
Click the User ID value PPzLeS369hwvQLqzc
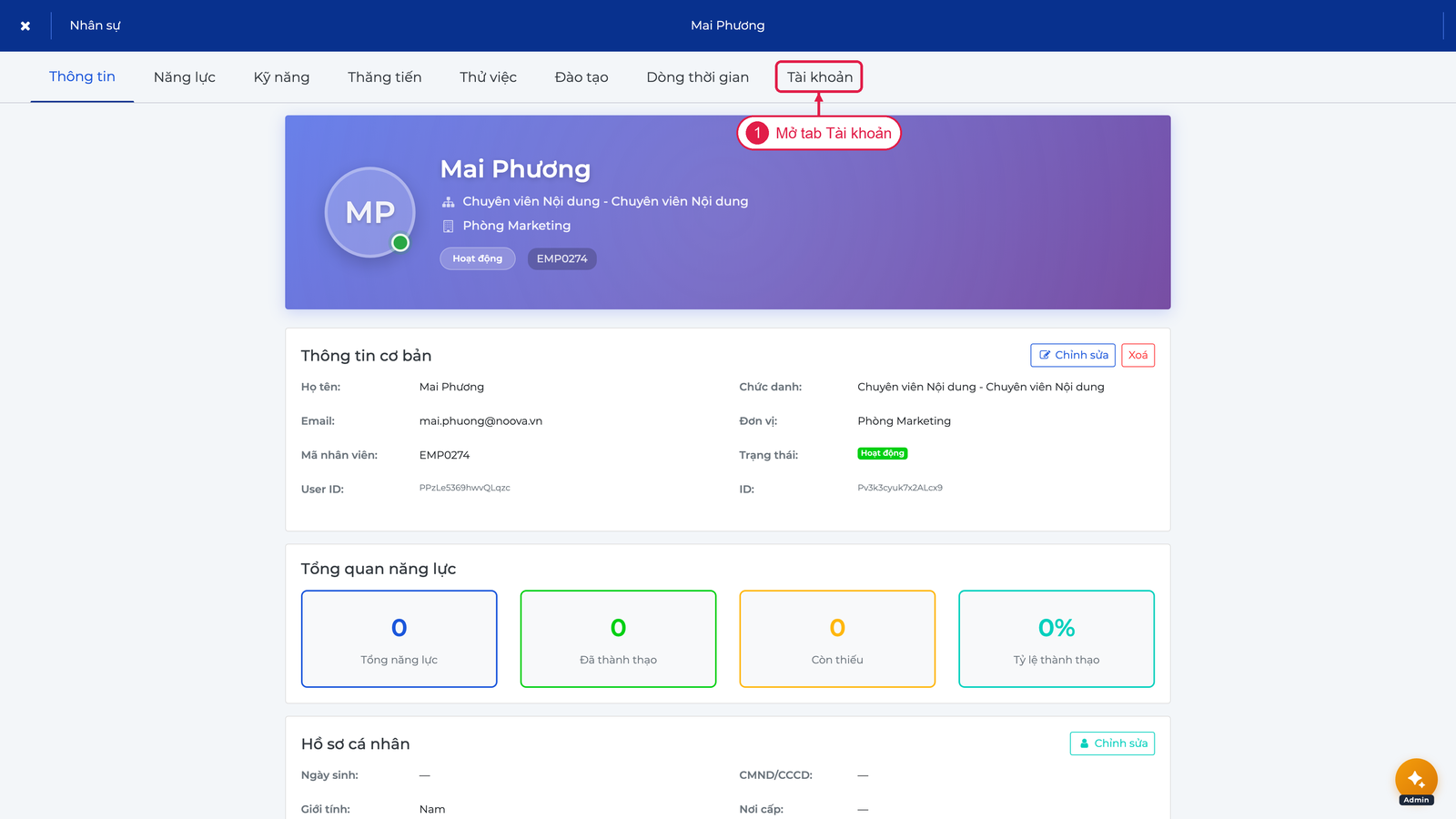(465, 488)
